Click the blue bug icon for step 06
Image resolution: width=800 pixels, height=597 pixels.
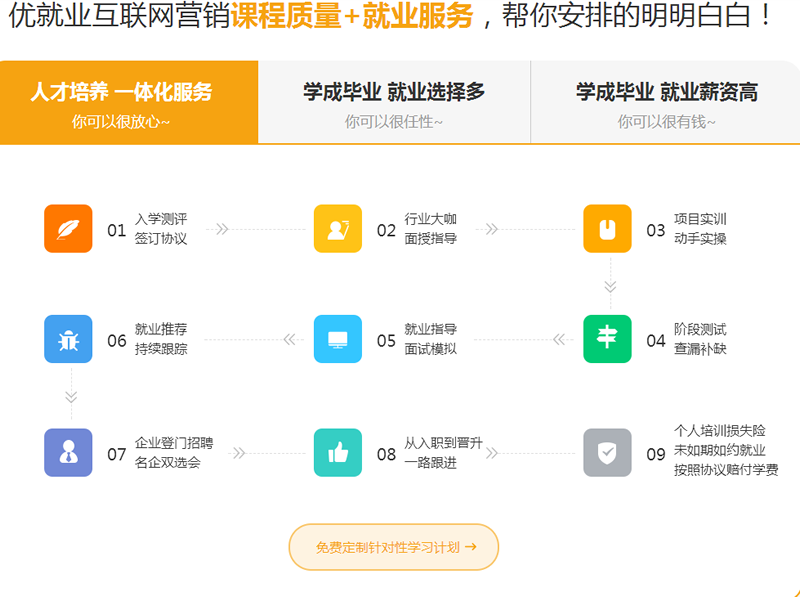[68, 339]
